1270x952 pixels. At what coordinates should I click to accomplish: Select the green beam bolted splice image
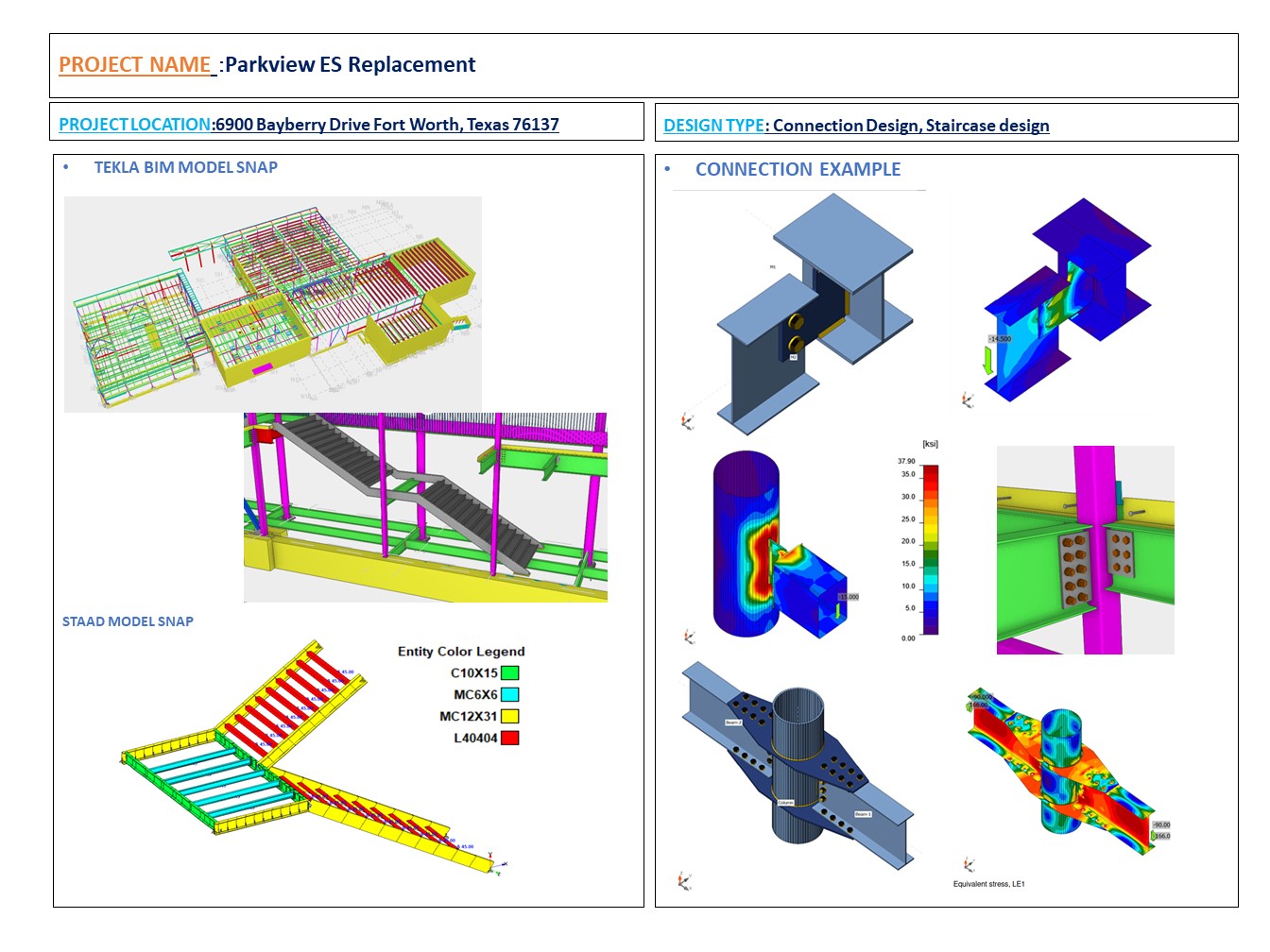[x=1085, y=550]
